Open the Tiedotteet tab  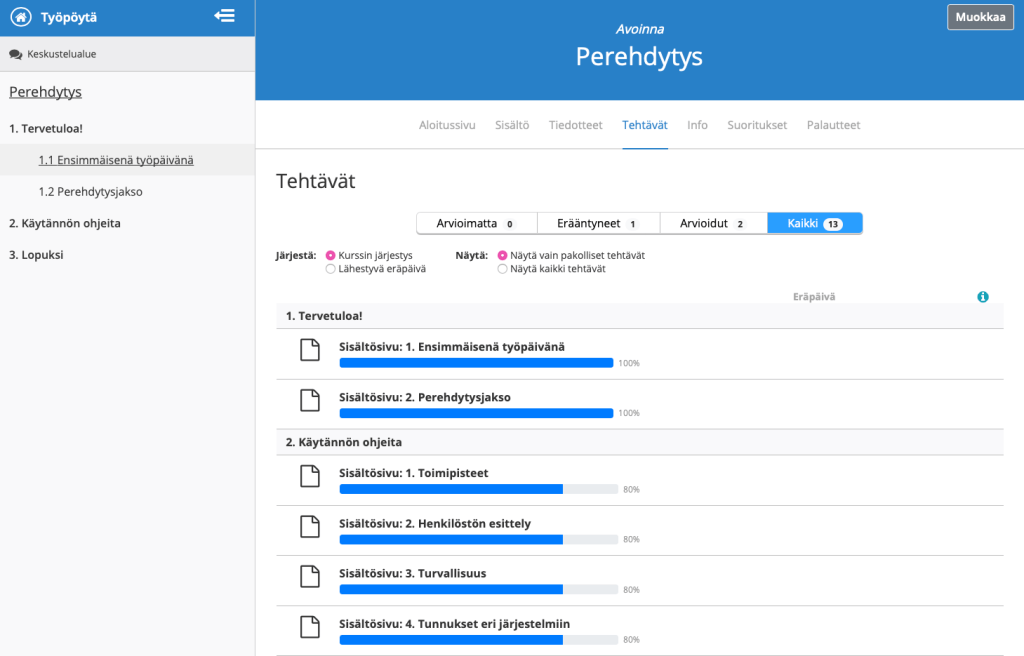point(576,125)
